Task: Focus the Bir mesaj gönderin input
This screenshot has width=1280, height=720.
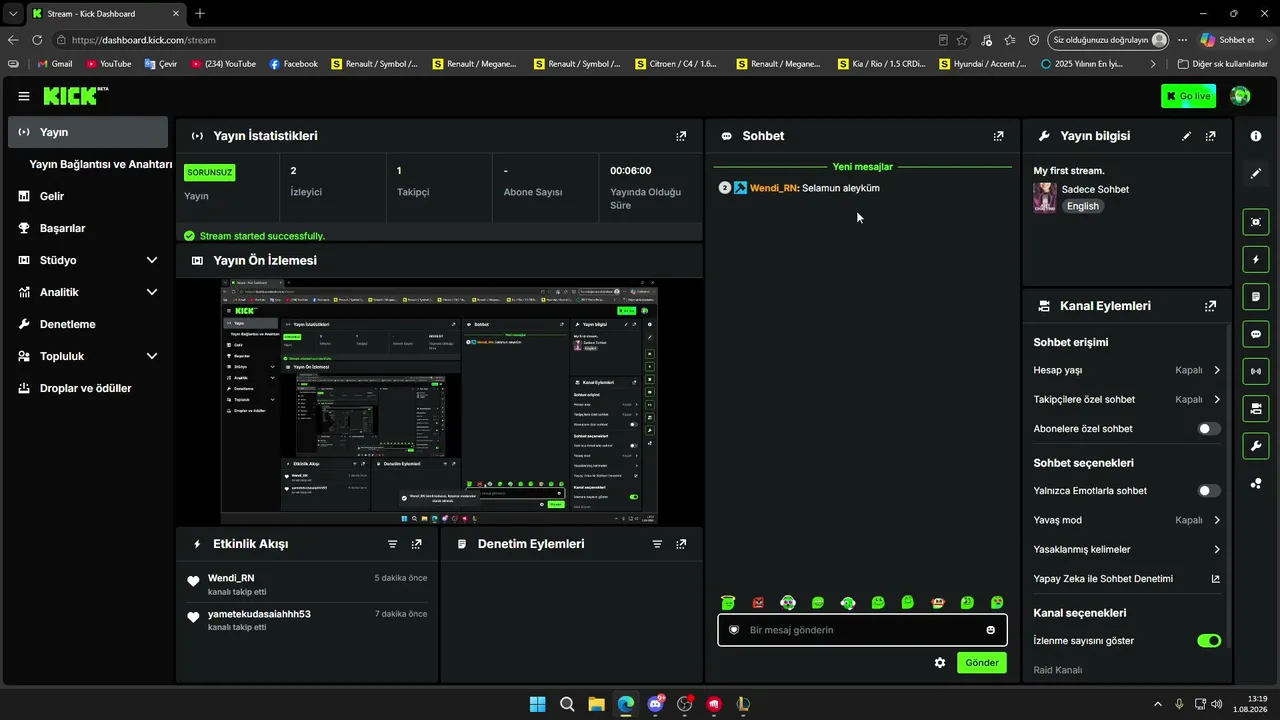Action: pos(862,630)
